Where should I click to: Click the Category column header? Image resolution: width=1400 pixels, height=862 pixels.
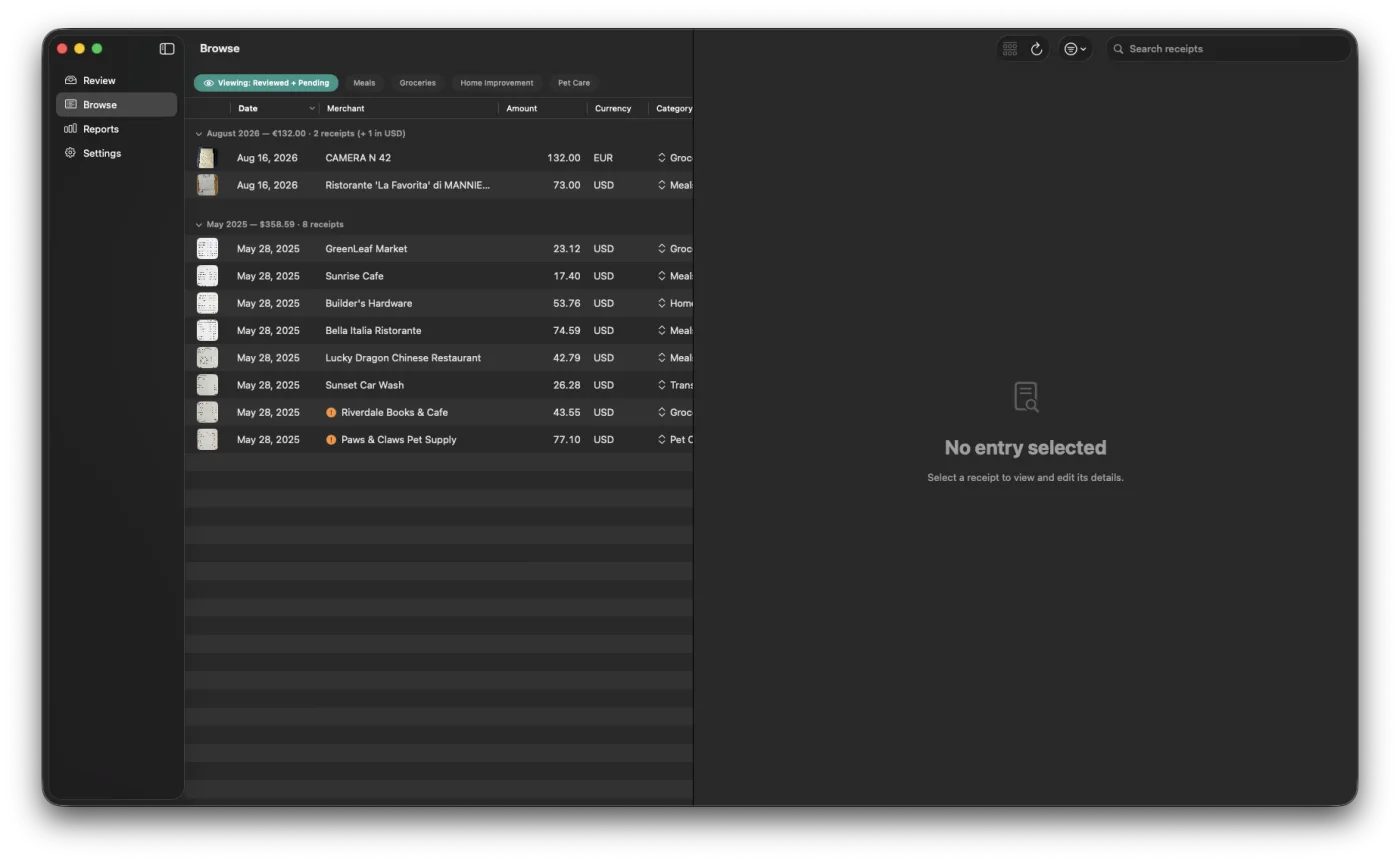pyautogui.click(x=672, y=108)
